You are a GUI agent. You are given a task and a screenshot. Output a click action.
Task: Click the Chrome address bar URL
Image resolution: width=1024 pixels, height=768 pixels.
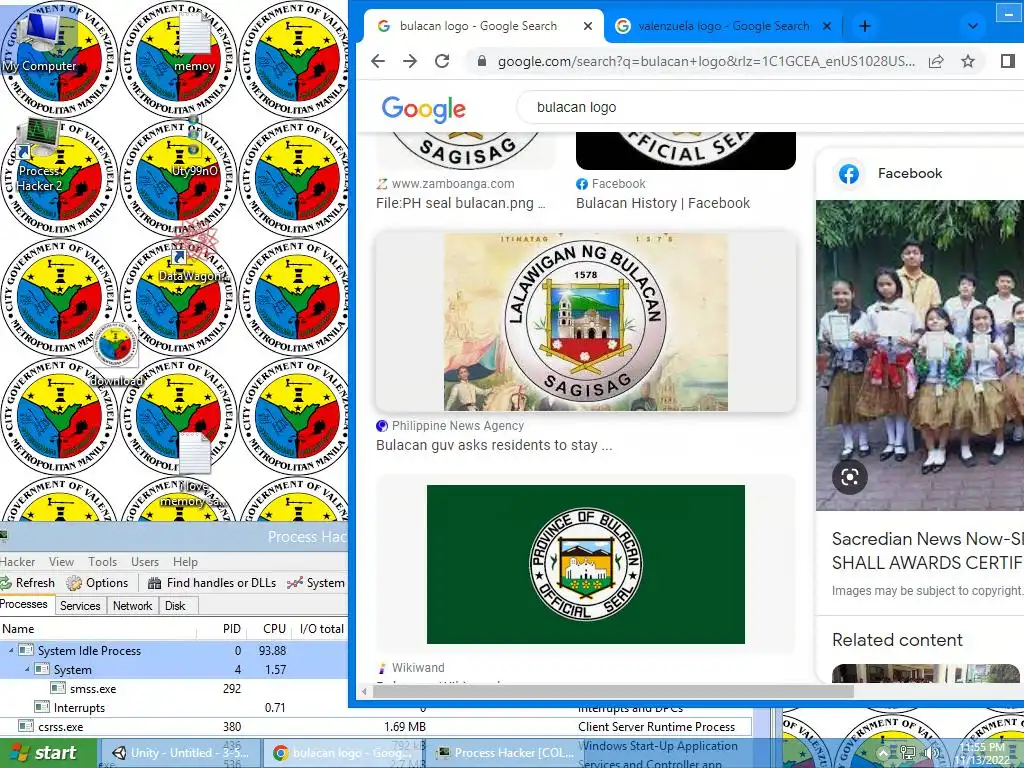(x=706, y=61)
